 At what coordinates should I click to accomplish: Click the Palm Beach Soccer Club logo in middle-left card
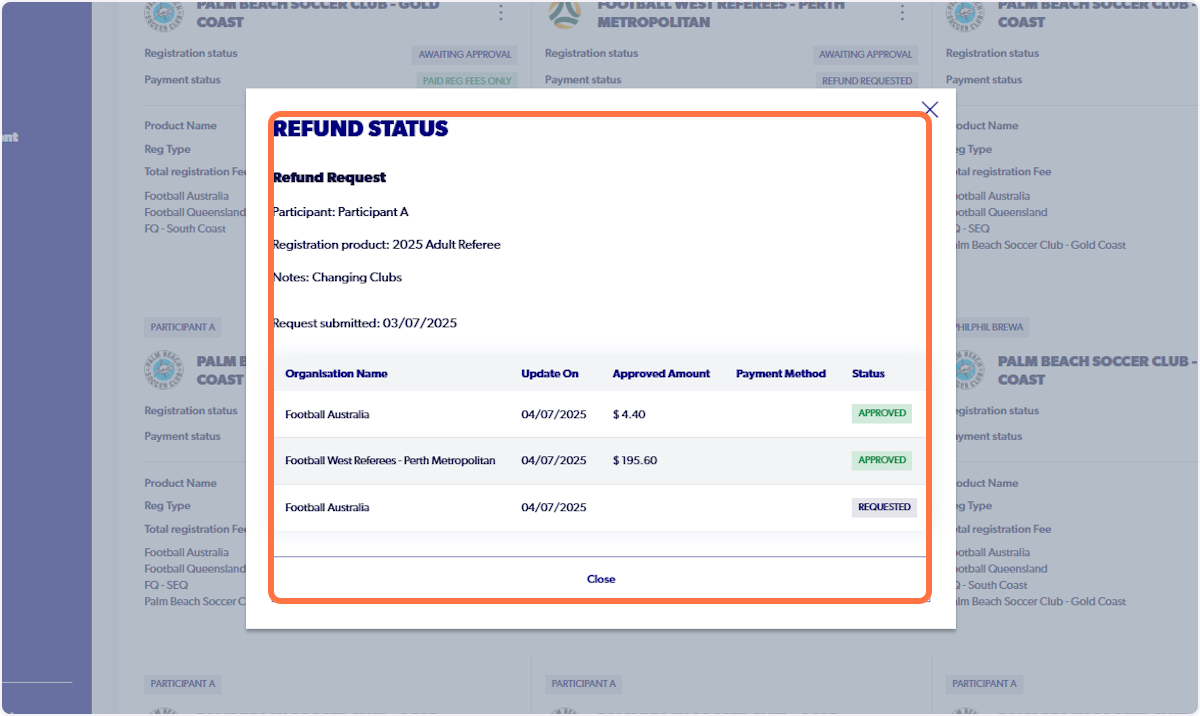click(x=164, y=371)
